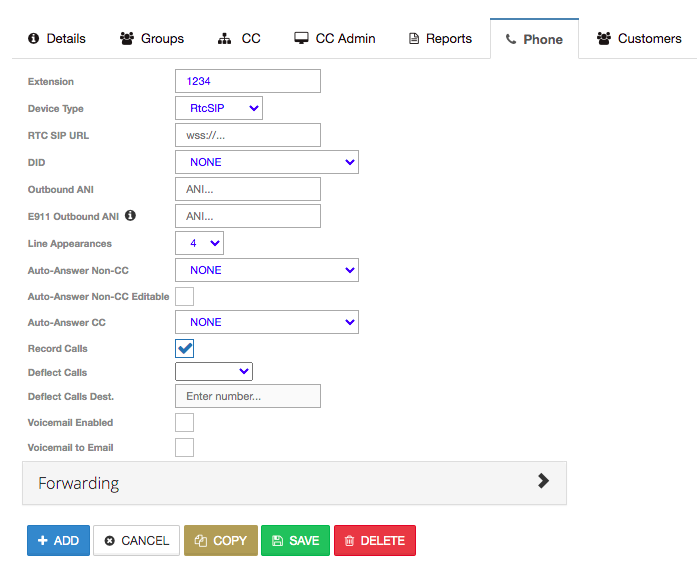This screenshot has width=697, height=564.
Task: Select the Phone tab
Action: pos(534,39)
